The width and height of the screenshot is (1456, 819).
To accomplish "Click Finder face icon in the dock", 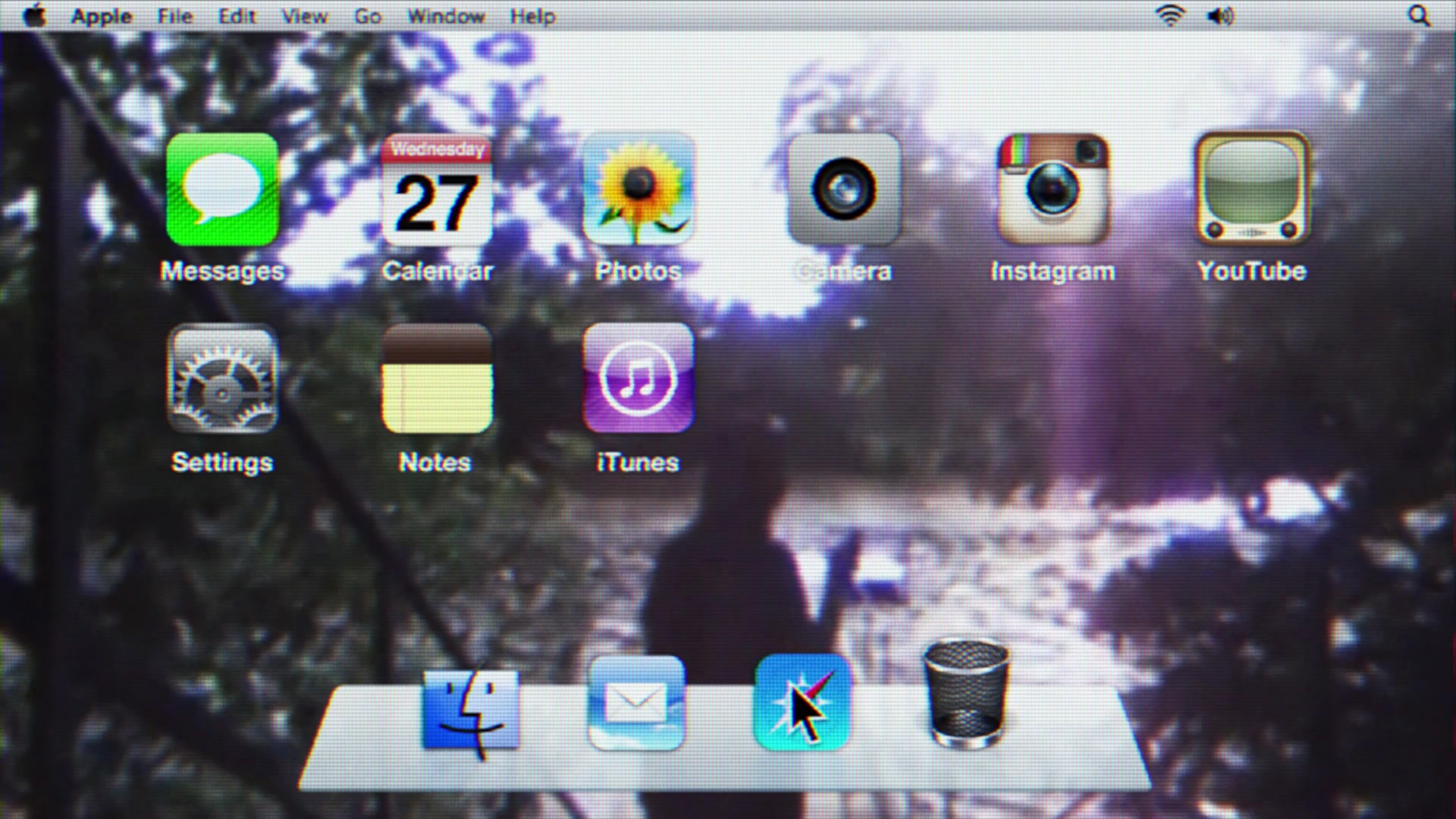I will click(x=471, y=713).
